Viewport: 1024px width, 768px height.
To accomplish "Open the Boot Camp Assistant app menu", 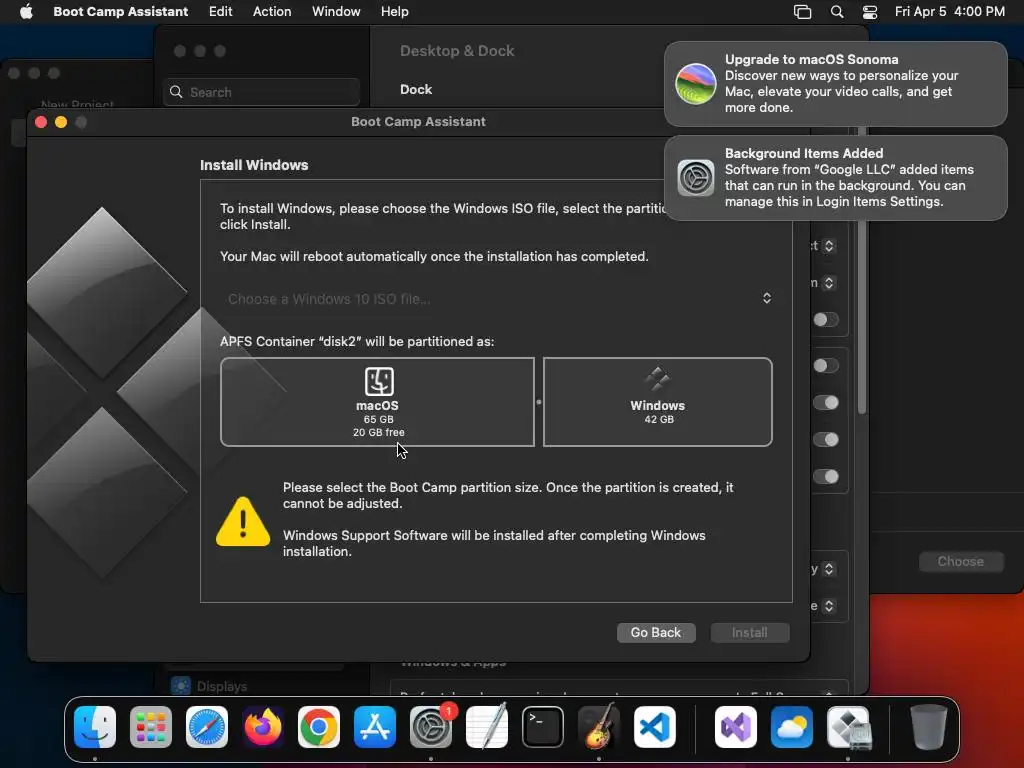I will click(x=120, y=12).
